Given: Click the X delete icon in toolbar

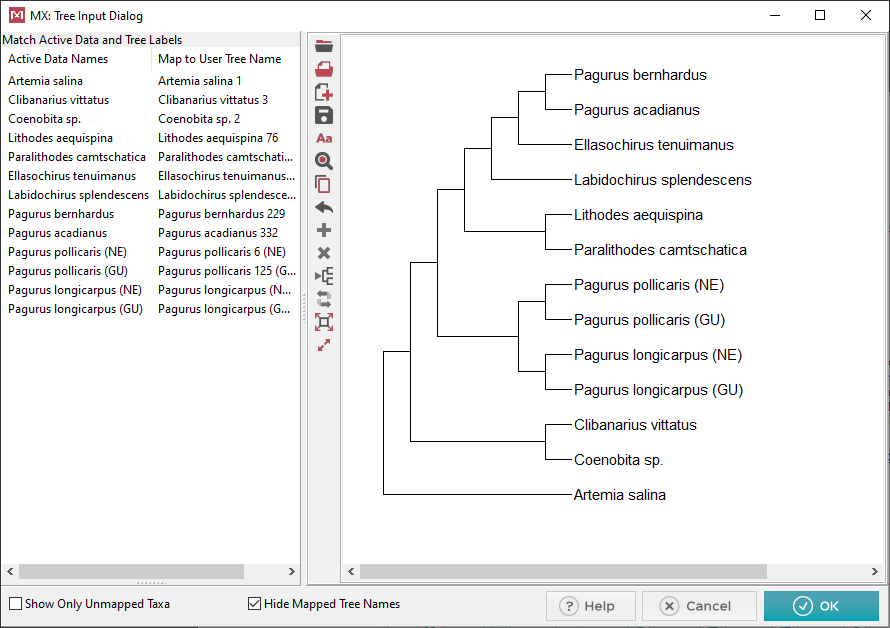Looking at the screenshot, I should click(323, 253).
